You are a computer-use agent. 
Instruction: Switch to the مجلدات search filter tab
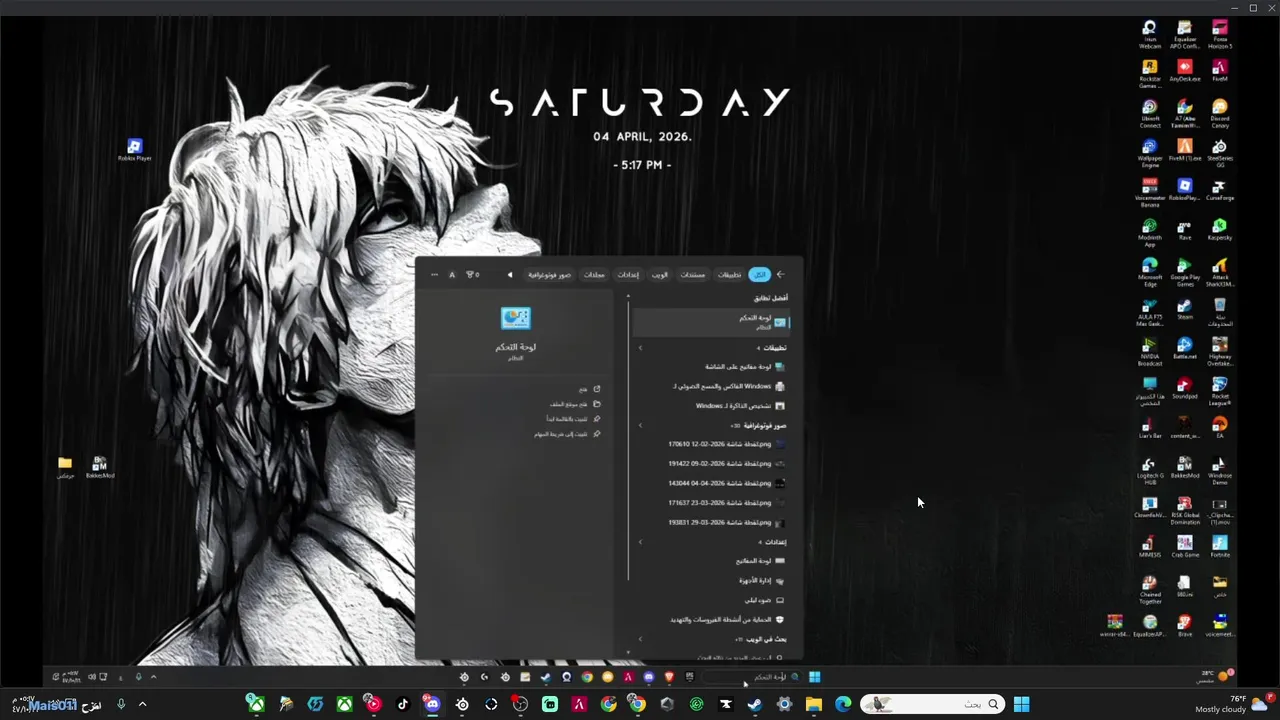(x=594, y=274)
